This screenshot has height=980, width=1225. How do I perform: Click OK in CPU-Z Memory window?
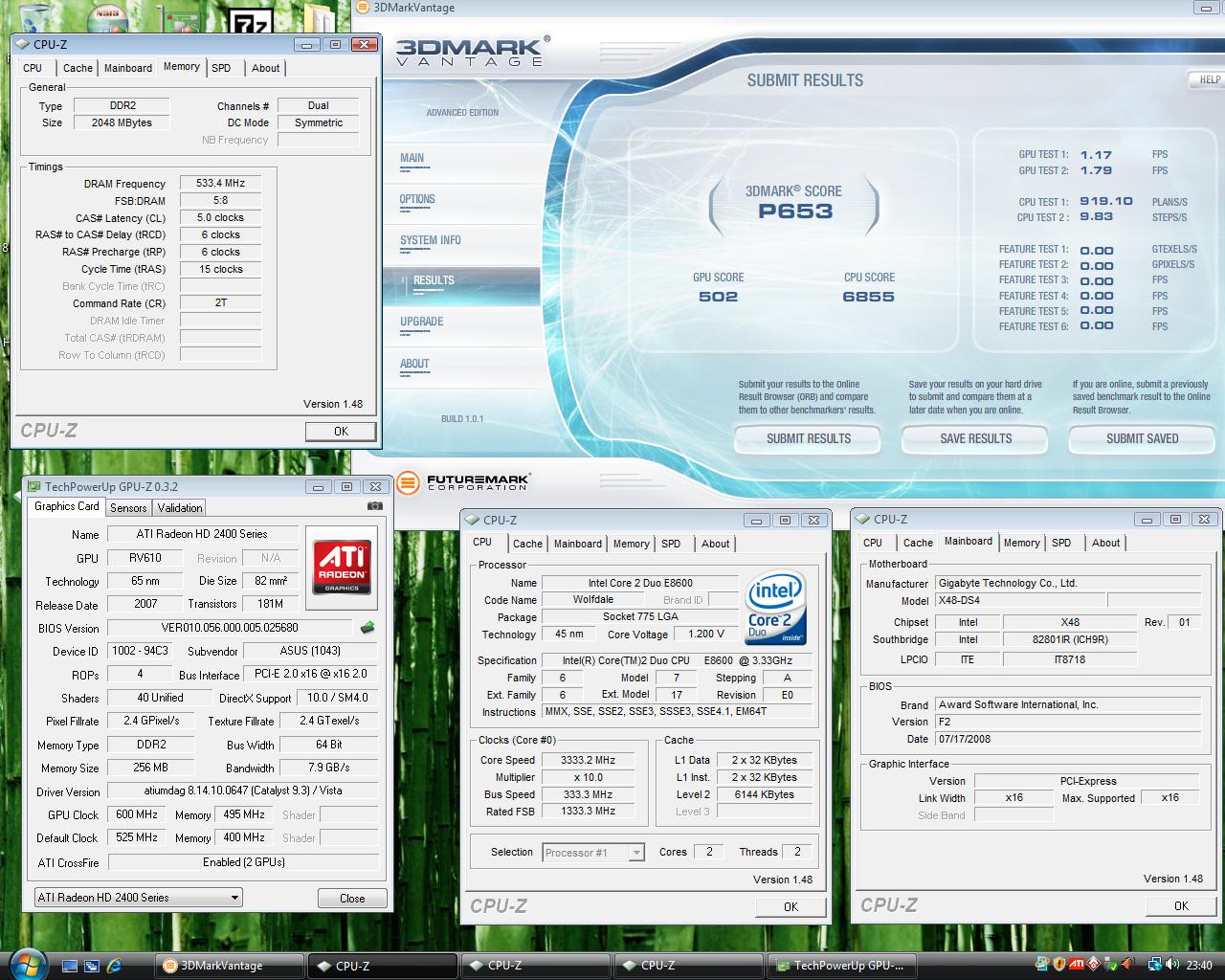click(x=341, y=432)
